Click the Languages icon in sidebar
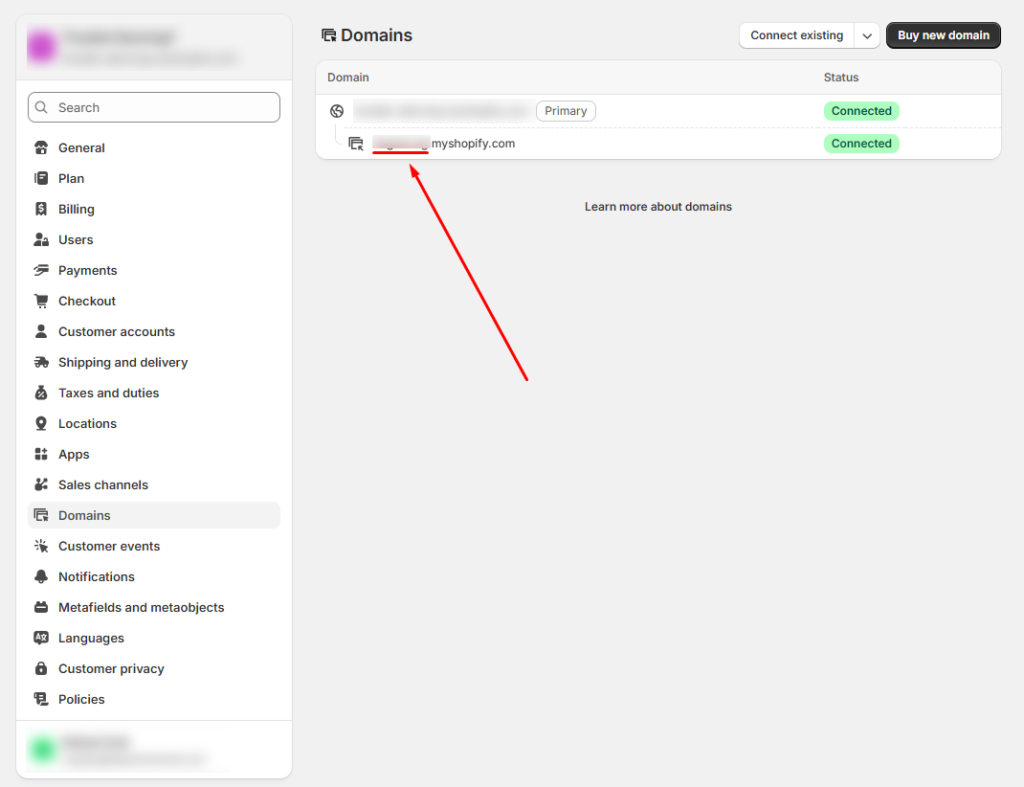This screenshot has width=1024, height=787. (41, 638)
